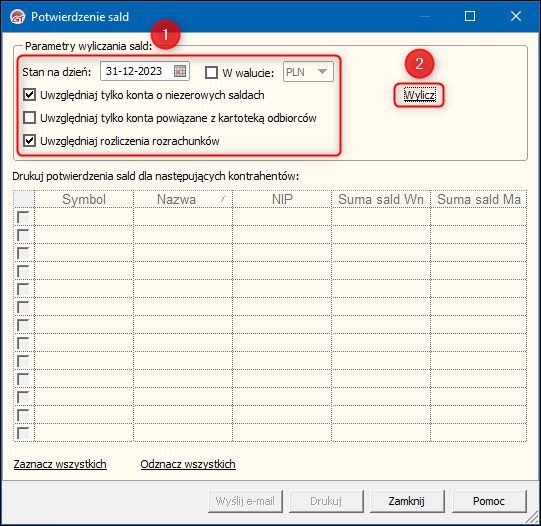Image resolution: width=541 pixels, height=526 pixels.
Task: Click the Suma sald Ma column header
Action: click(x=479, y=199)
